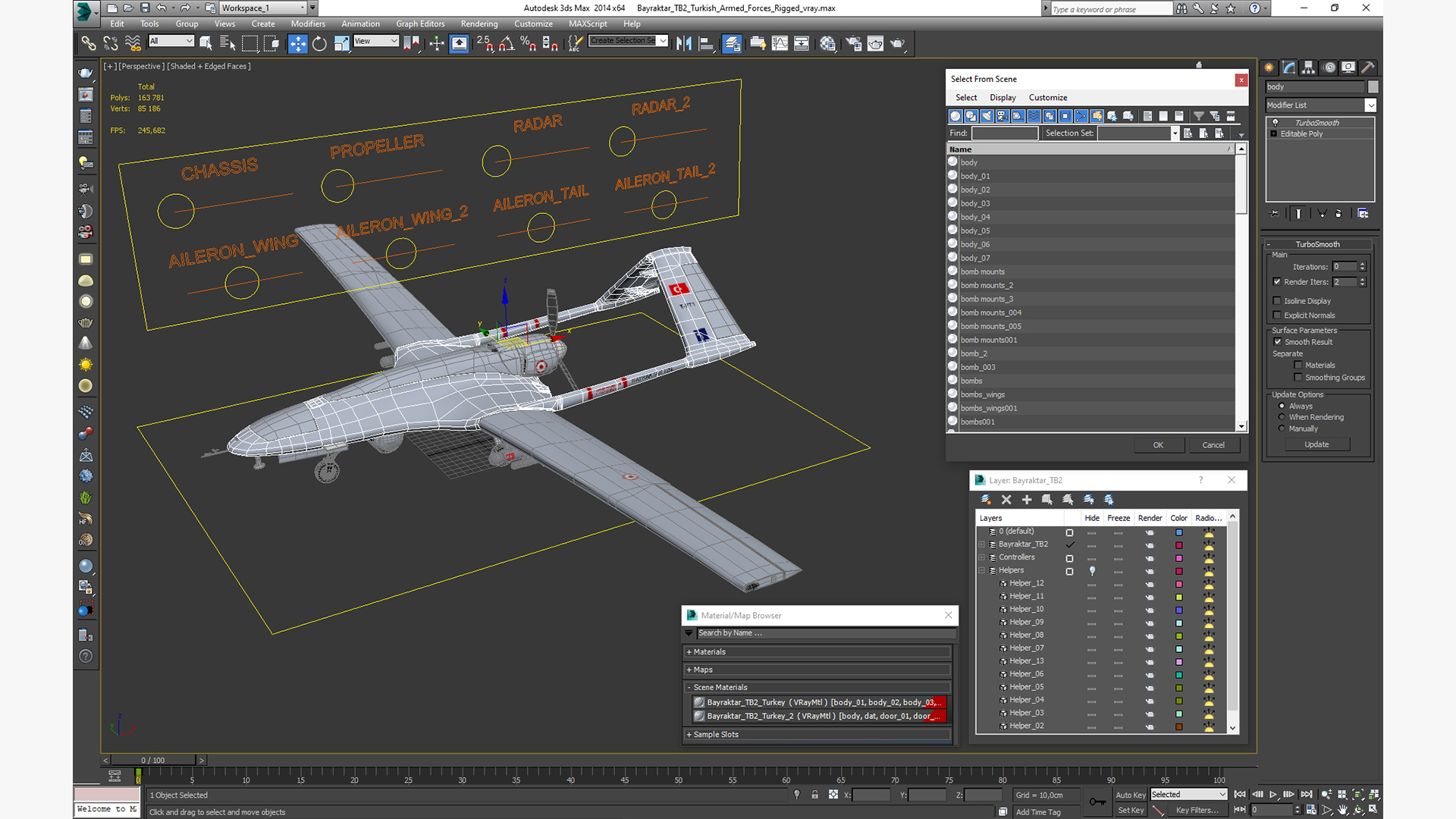The height and width of the screenshot is (819, 1456).
Task: Expand Materials section in Material Browser
Action: [817, 652]
